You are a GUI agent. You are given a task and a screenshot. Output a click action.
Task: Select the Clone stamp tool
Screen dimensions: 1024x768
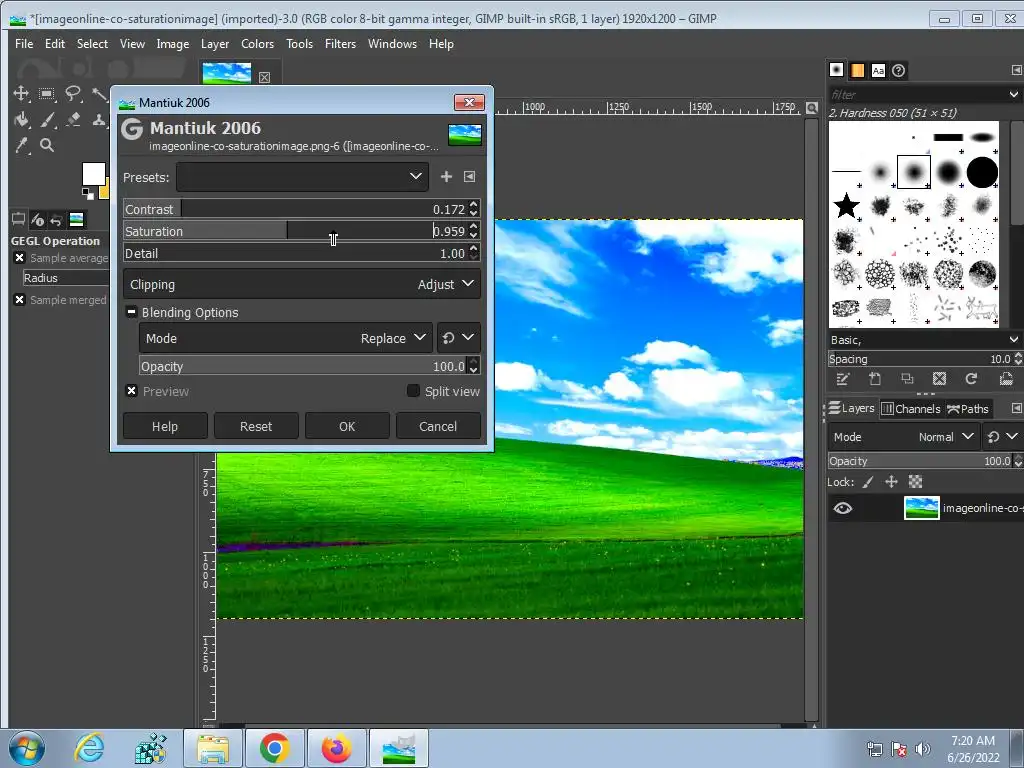[99, 120]
